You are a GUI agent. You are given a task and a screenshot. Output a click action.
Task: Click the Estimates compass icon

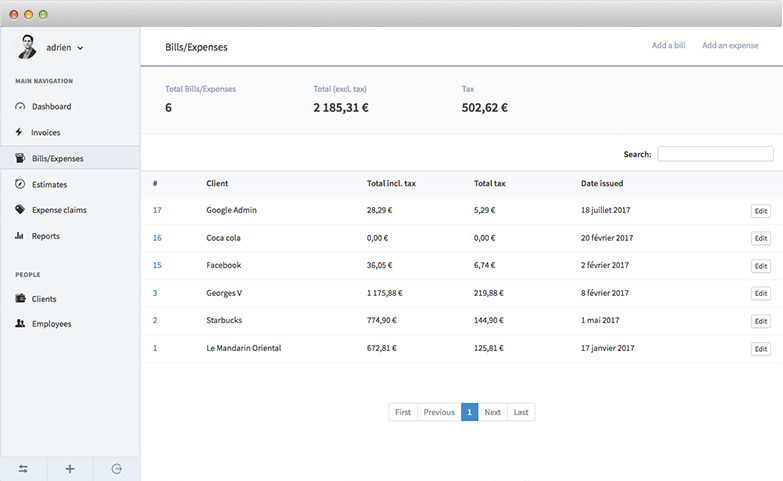pos(20,184)
